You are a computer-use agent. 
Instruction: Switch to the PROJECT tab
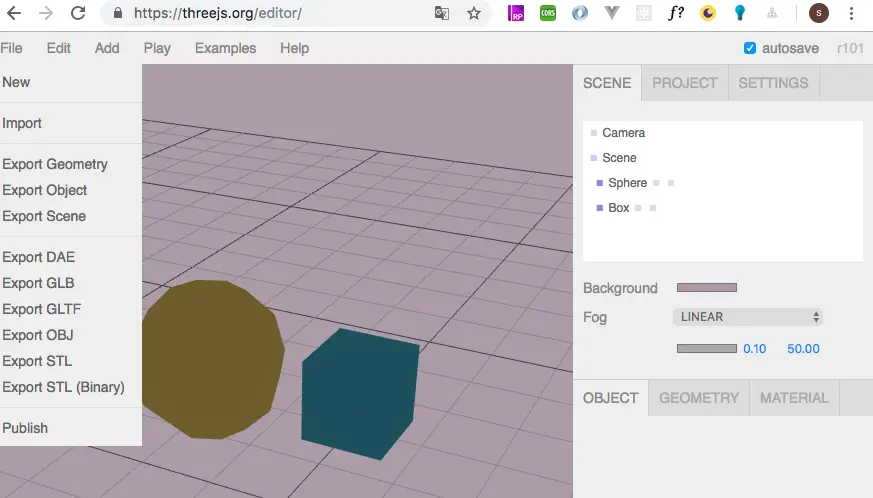click(685, 83)
